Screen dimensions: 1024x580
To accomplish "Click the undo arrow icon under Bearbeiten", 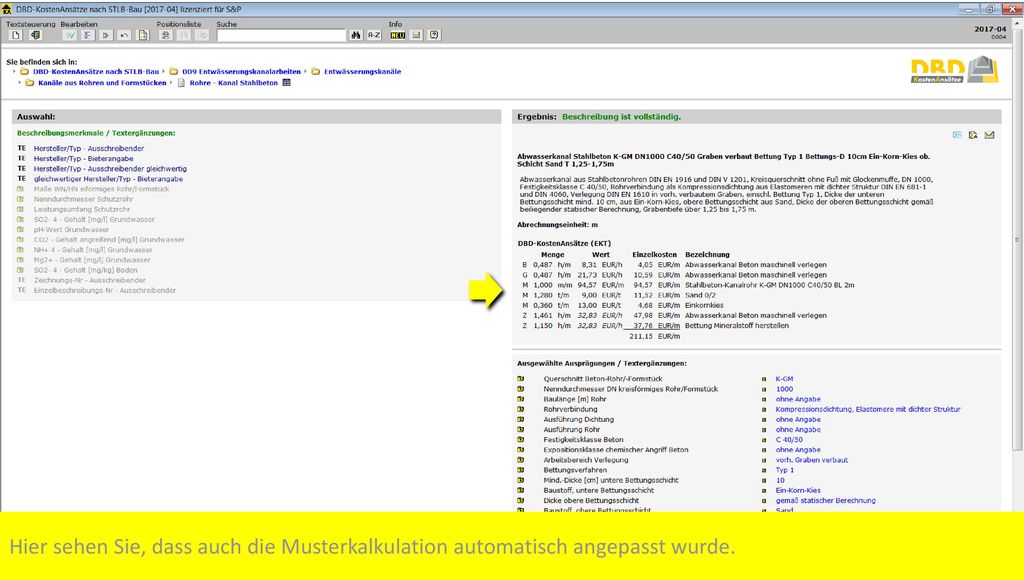I will coord(124,35).
